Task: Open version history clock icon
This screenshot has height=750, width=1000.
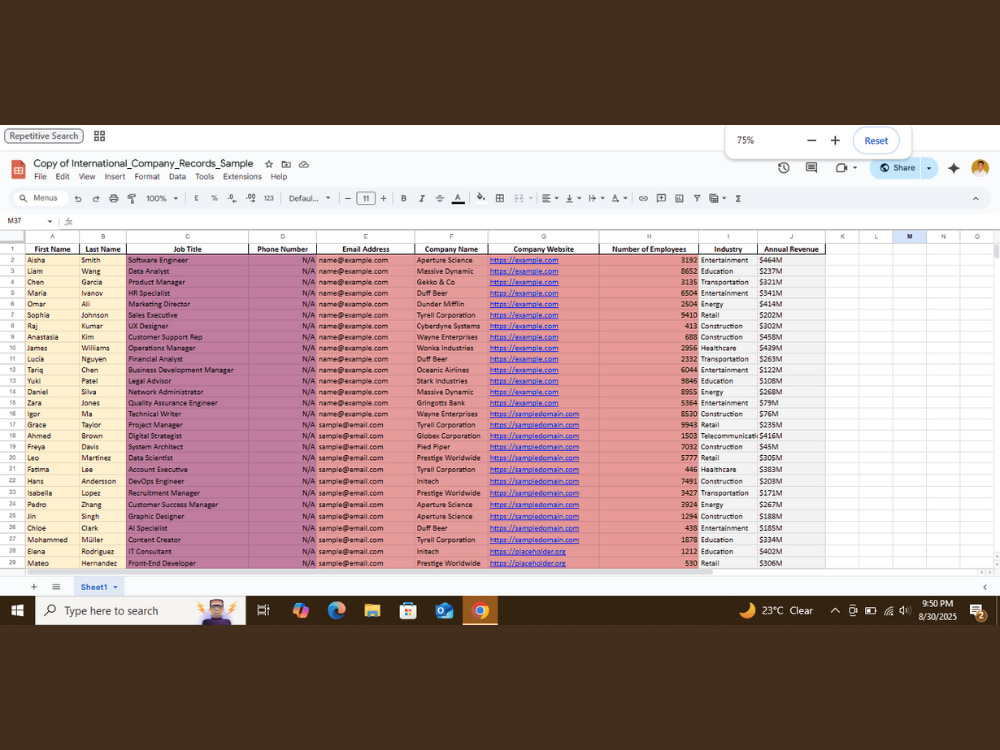Action: coord(784,168)
